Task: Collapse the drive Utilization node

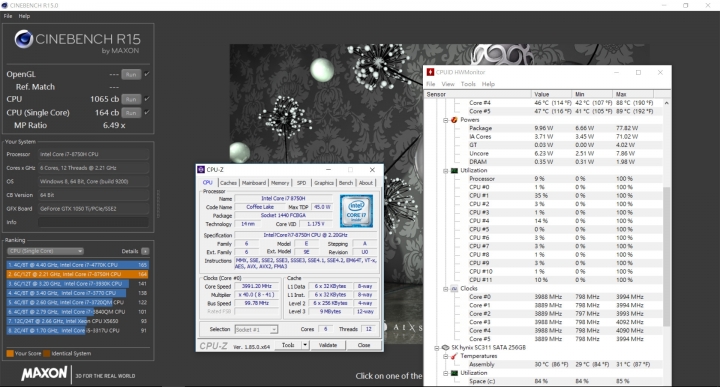Action: pyautogui.click(x=445, y=373)
